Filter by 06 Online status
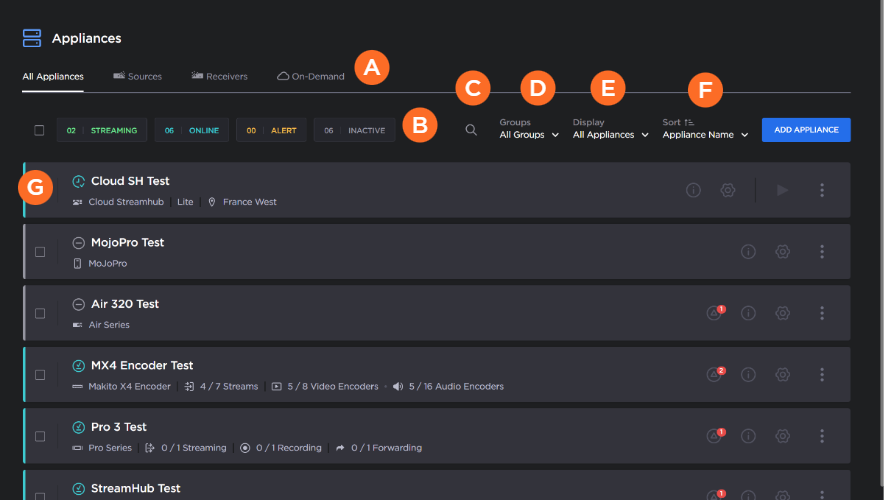 [x=192, y=130]
